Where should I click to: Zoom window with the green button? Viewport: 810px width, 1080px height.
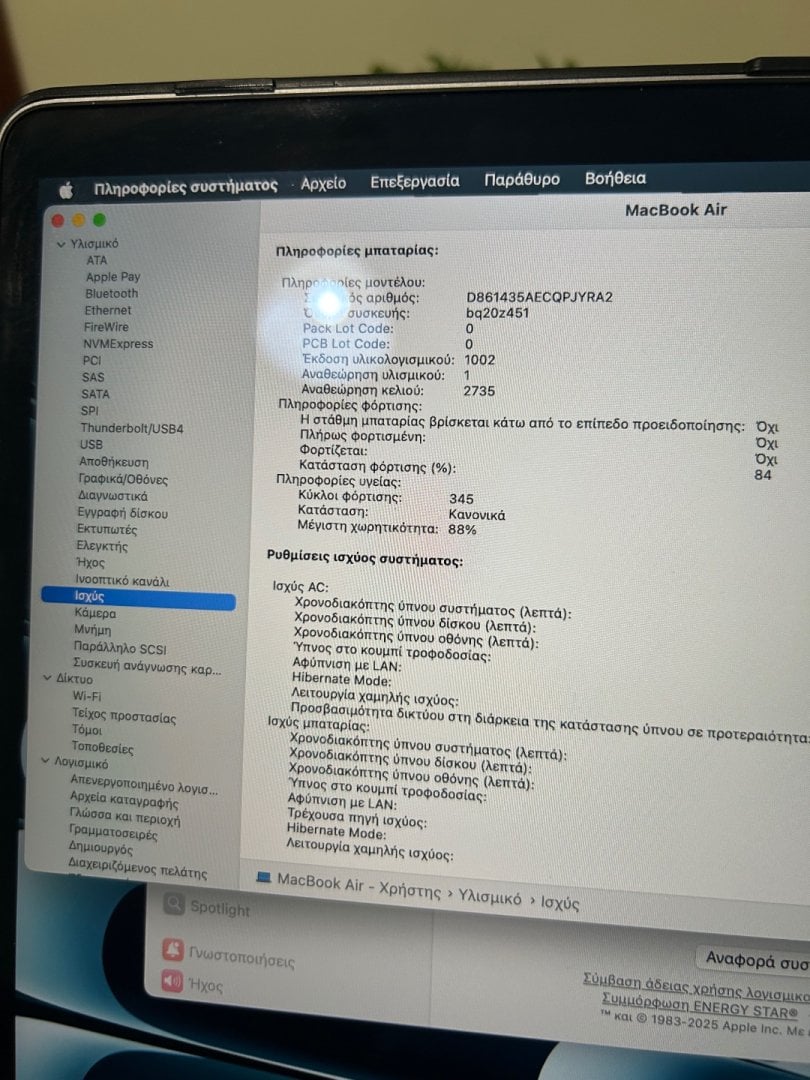point(99,220)
